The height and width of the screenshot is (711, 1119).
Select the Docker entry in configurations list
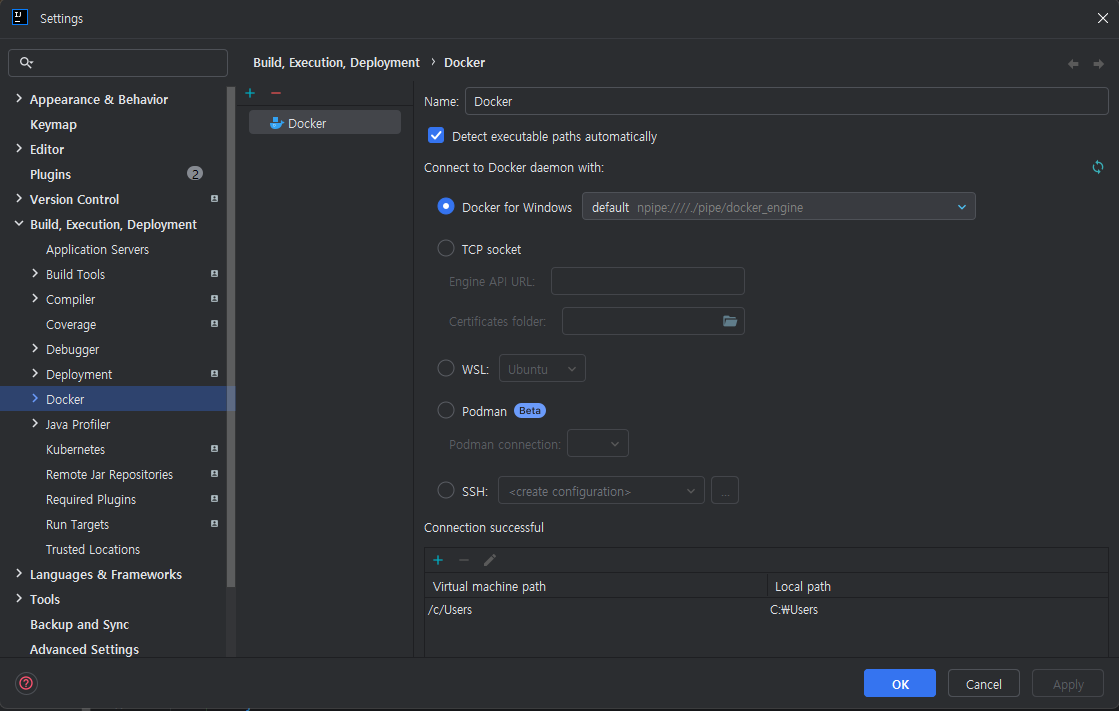pos(325,123)
